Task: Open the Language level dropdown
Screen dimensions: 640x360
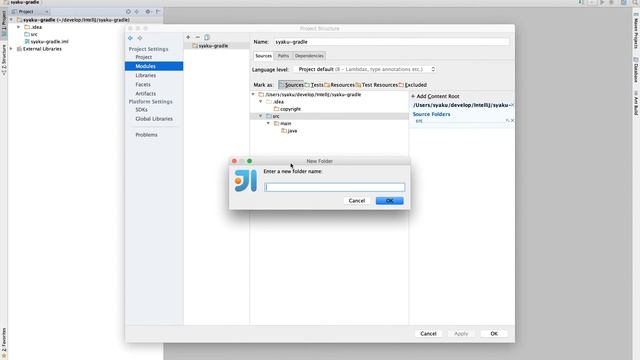Action: click(x=365, y=69)
